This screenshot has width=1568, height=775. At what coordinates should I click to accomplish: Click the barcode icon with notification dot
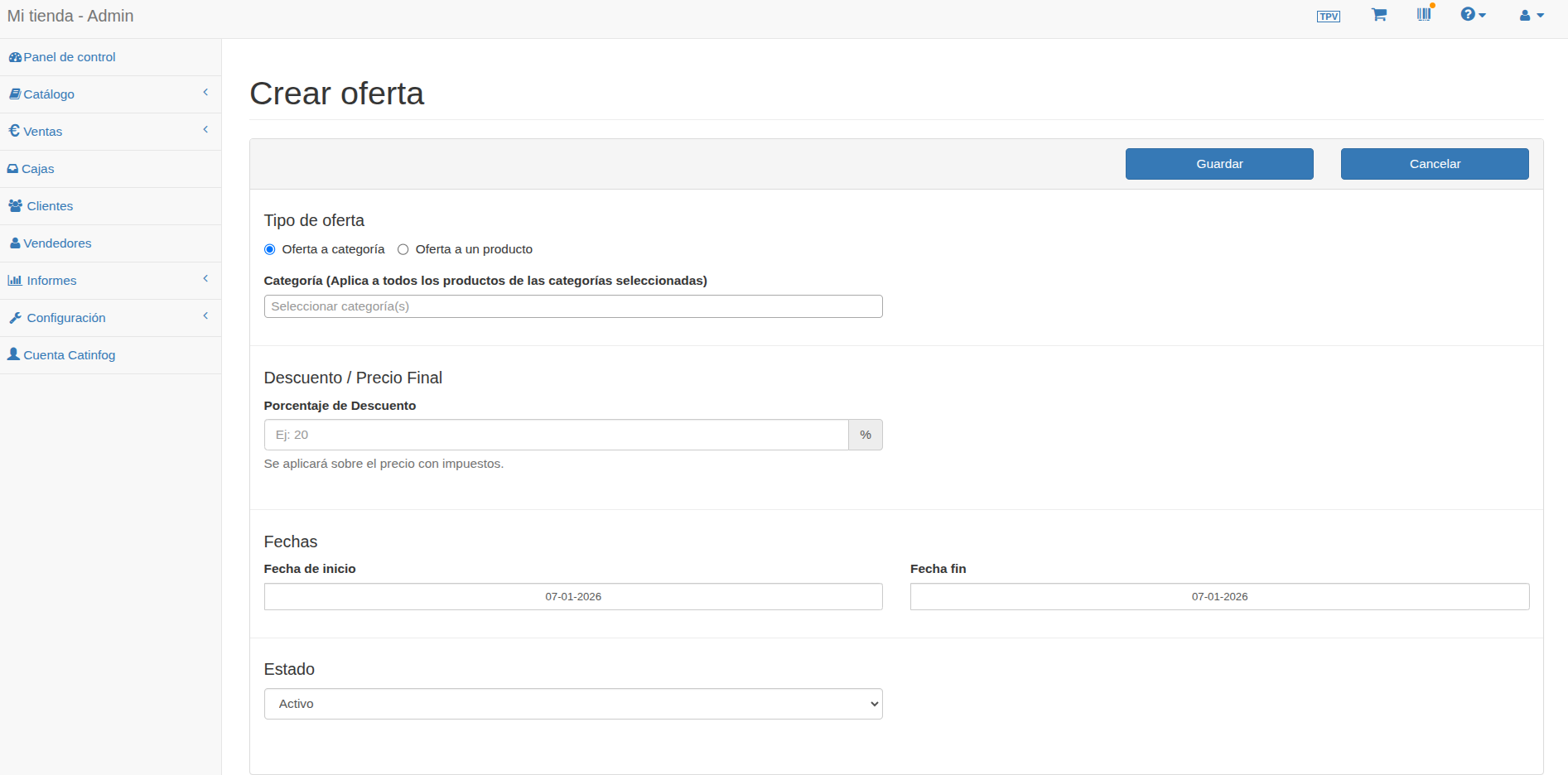point(1424,14)
